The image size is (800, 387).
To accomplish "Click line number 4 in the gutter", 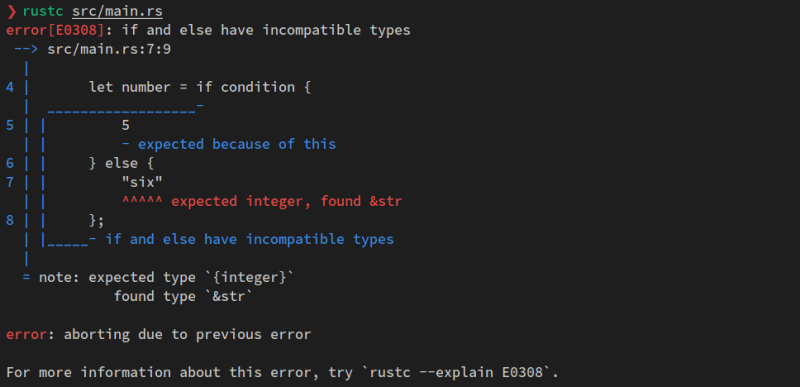I will click(10, 88).
